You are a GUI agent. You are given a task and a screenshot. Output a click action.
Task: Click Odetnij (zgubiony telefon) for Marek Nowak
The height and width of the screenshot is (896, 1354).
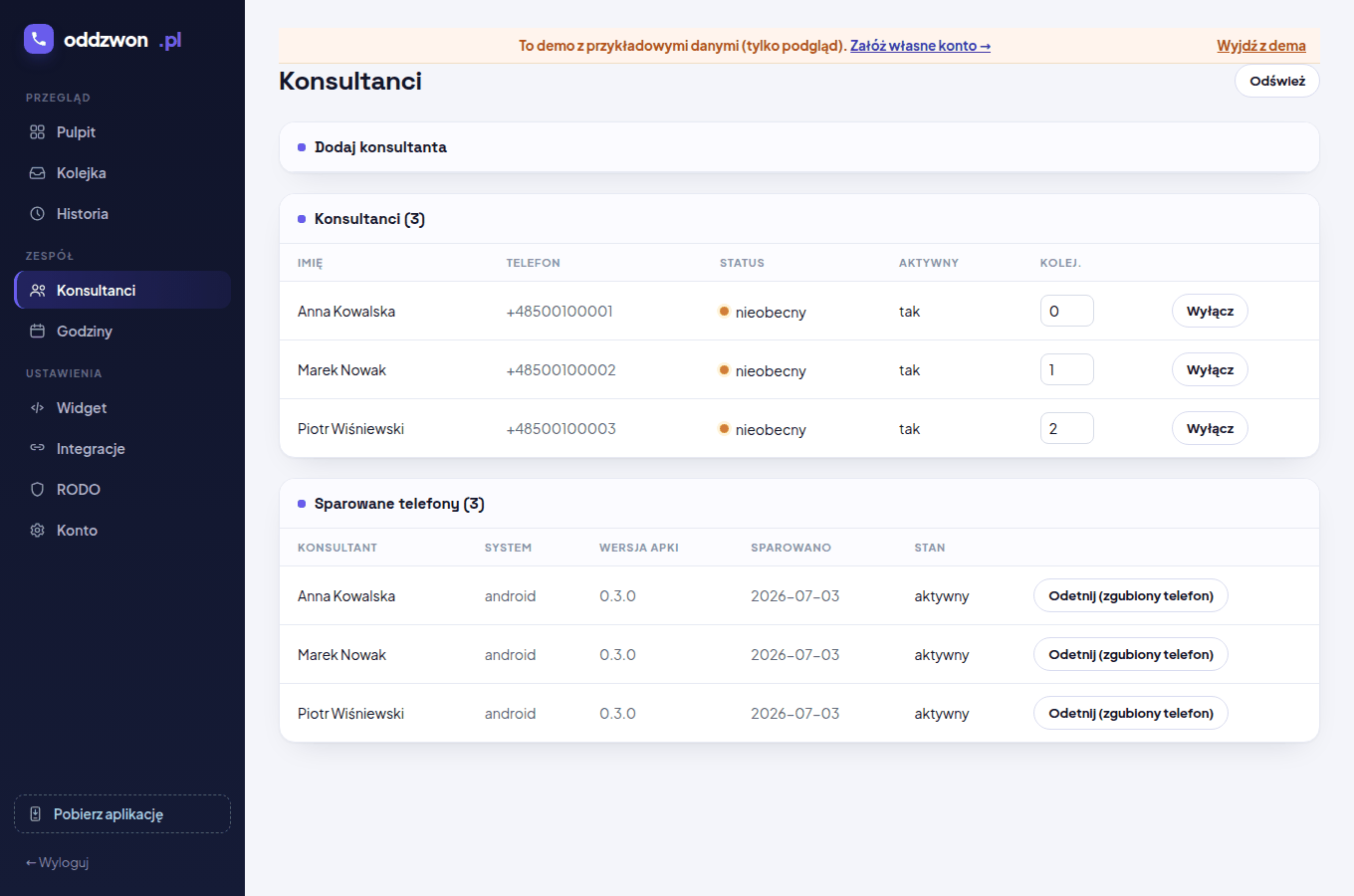point(1131,655)
